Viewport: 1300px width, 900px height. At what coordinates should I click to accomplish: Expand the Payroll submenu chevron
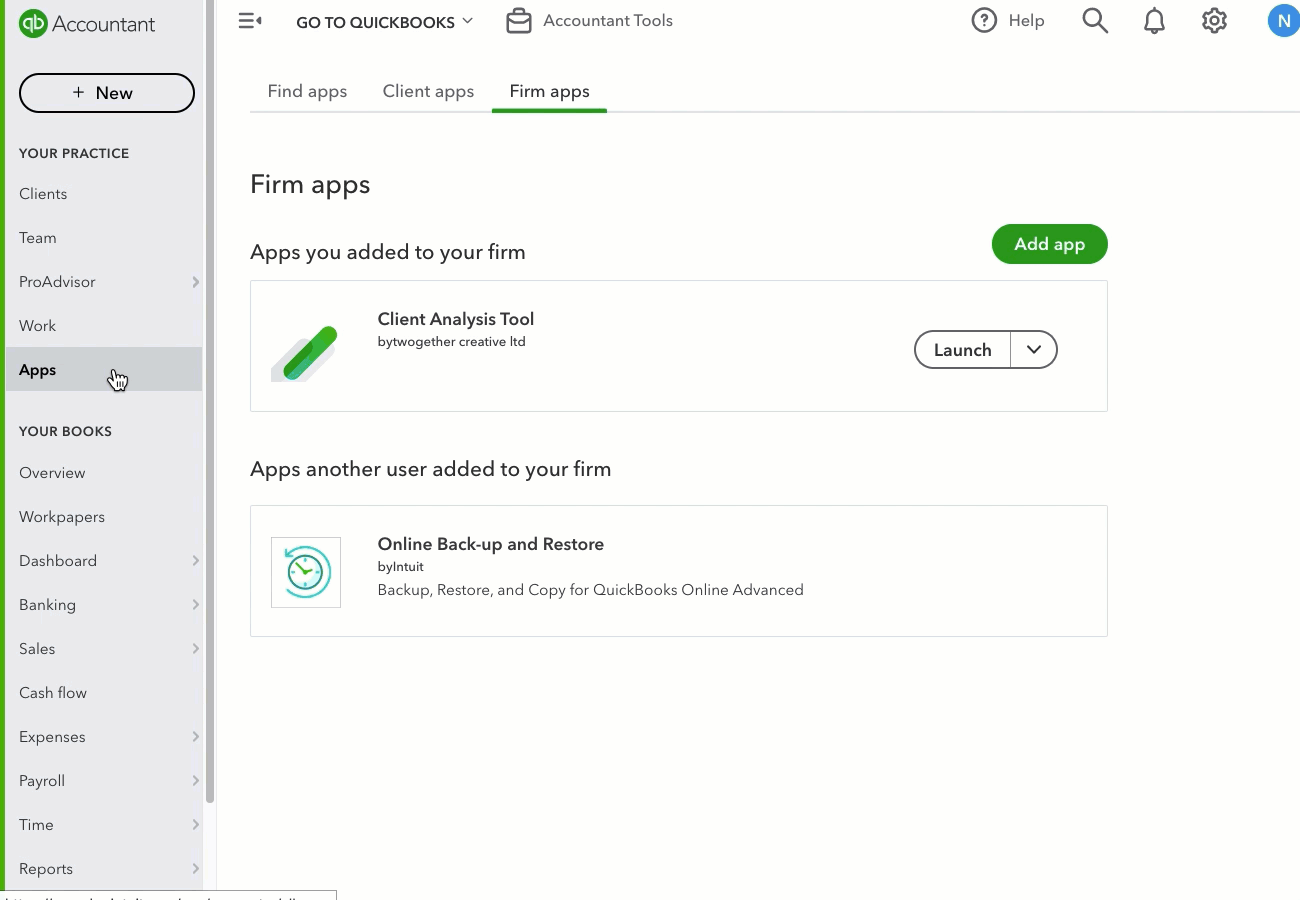196,781
